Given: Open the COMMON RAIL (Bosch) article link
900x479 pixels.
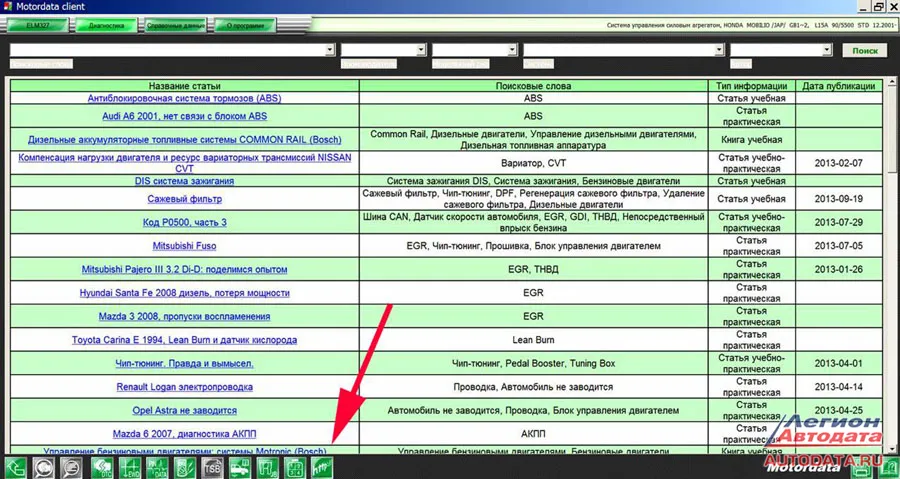Looking at the screenshot, I should point(184,139).
